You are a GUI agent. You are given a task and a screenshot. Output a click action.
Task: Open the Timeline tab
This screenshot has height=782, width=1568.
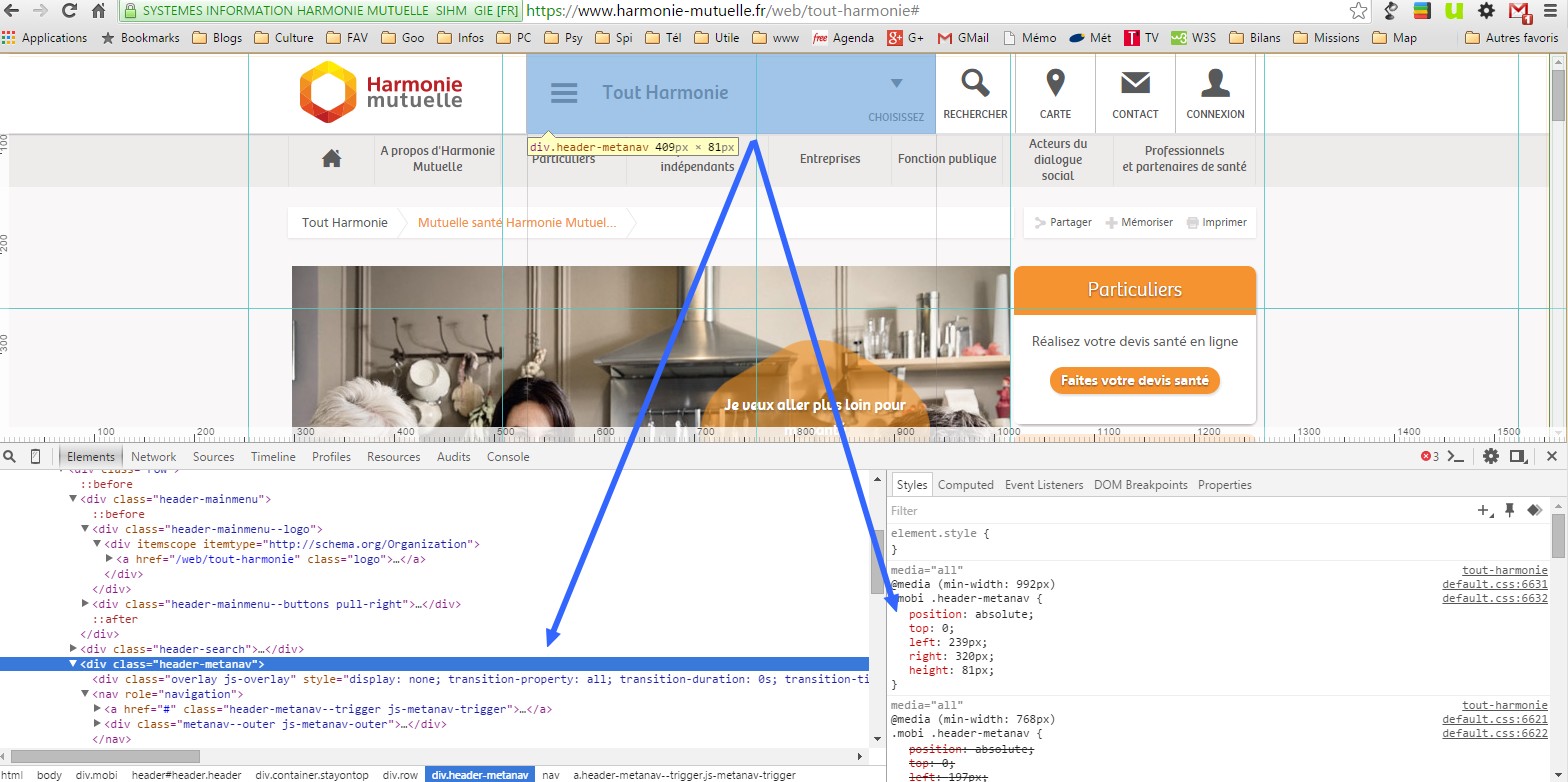[273, 457]
